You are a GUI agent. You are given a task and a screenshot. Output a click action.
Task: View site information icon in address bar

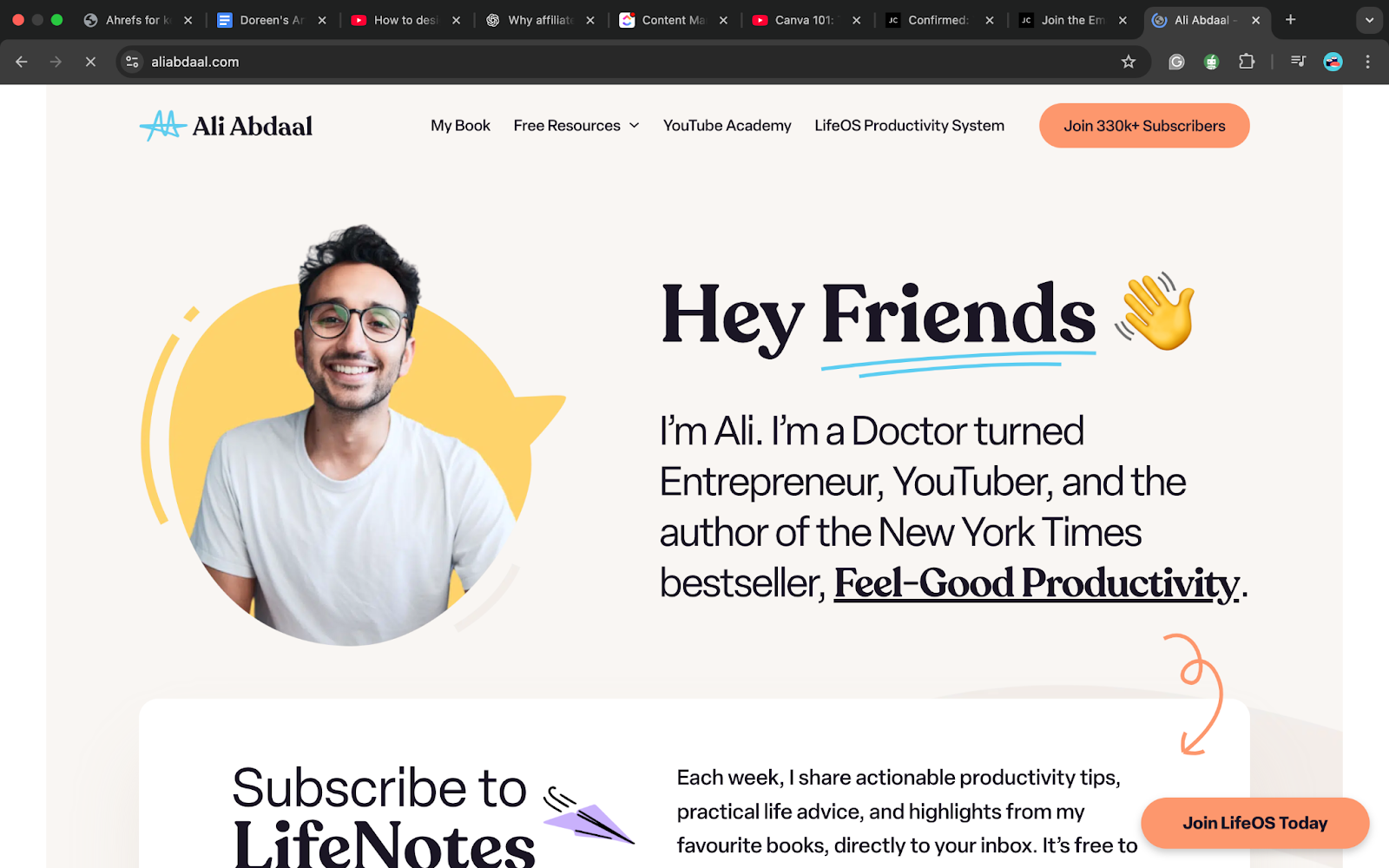tap(132, 62)
